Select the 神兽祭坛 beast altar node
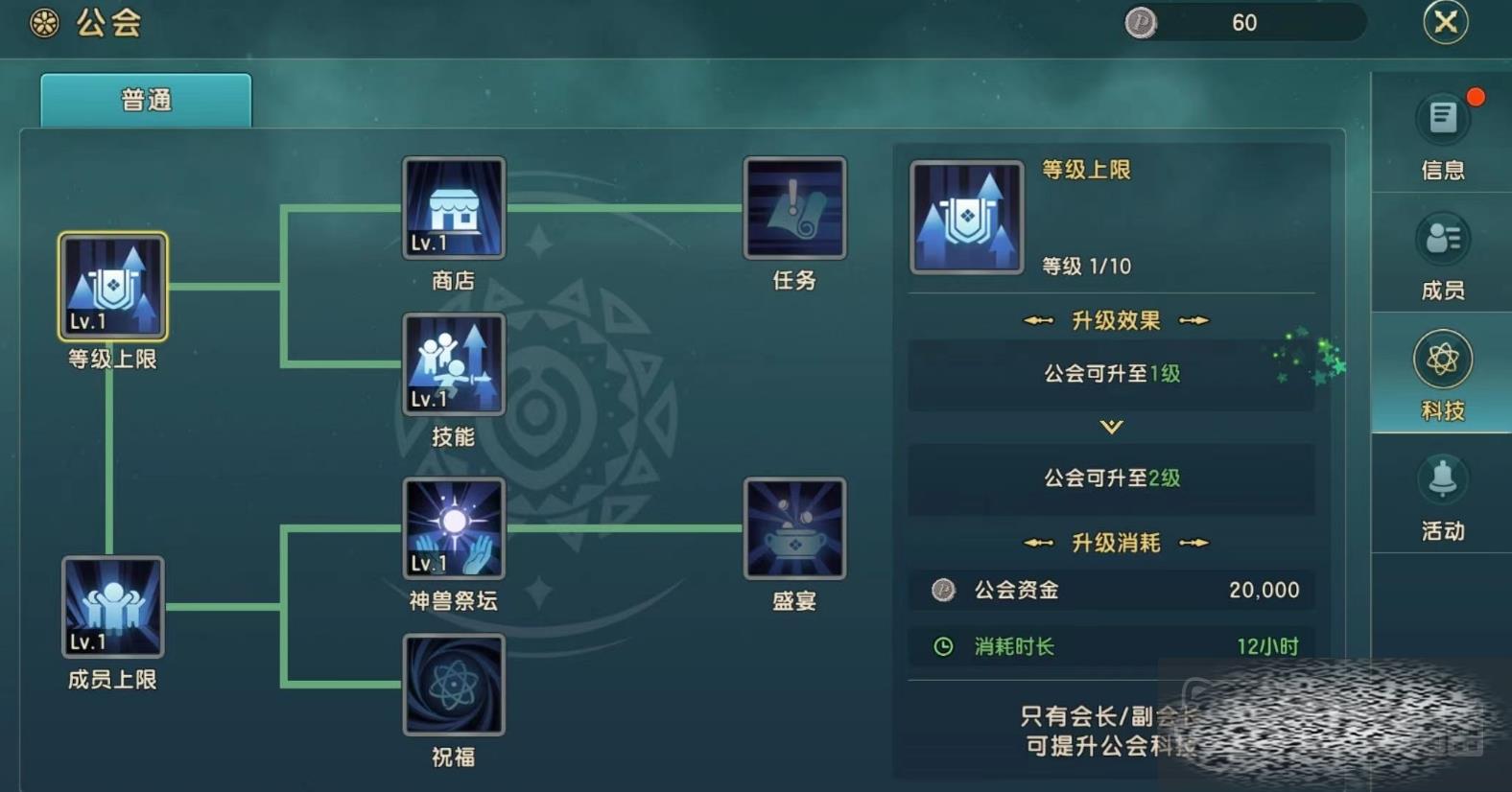 [x=454, y=528]
